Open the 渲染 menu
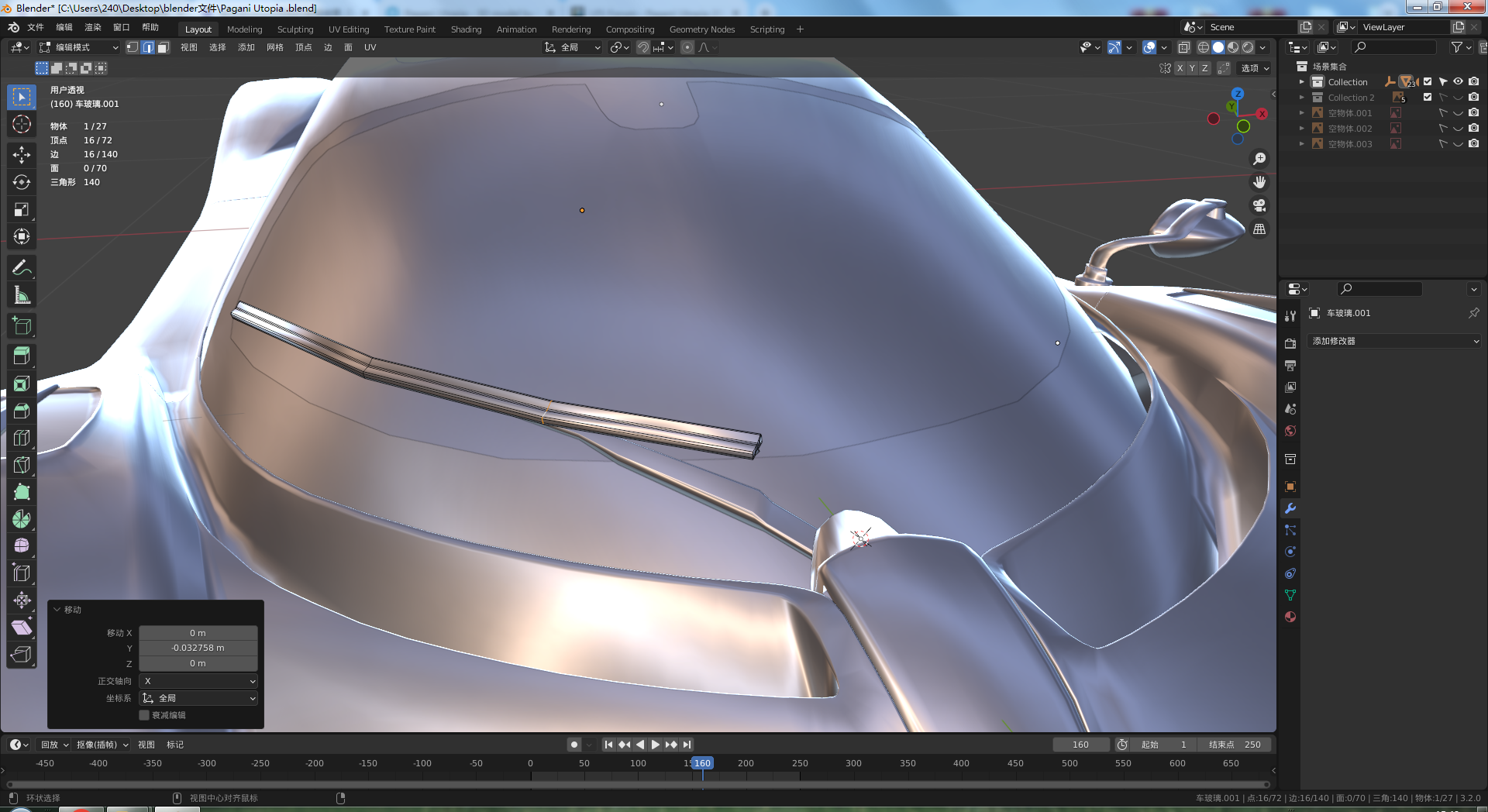The width and height of the screenshot is (1488, 812). point(93,27)
